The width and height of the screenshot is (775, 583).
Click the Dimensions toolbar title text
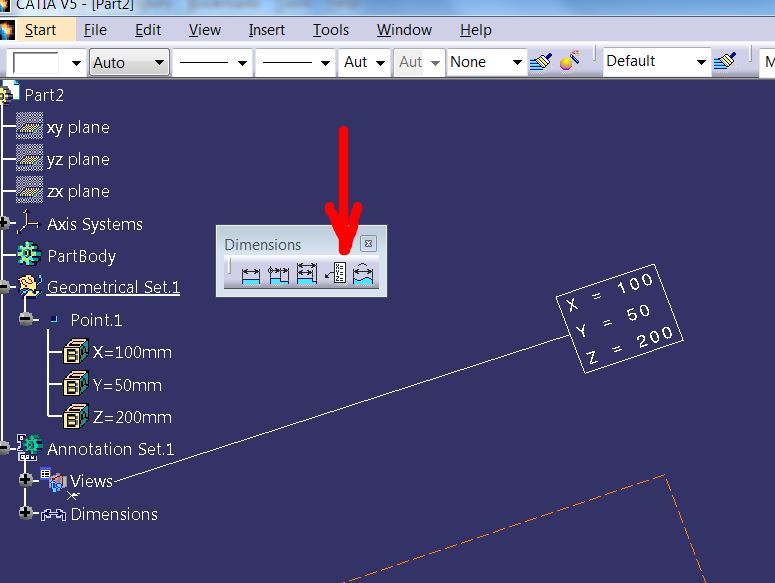[x=262, y=245]
